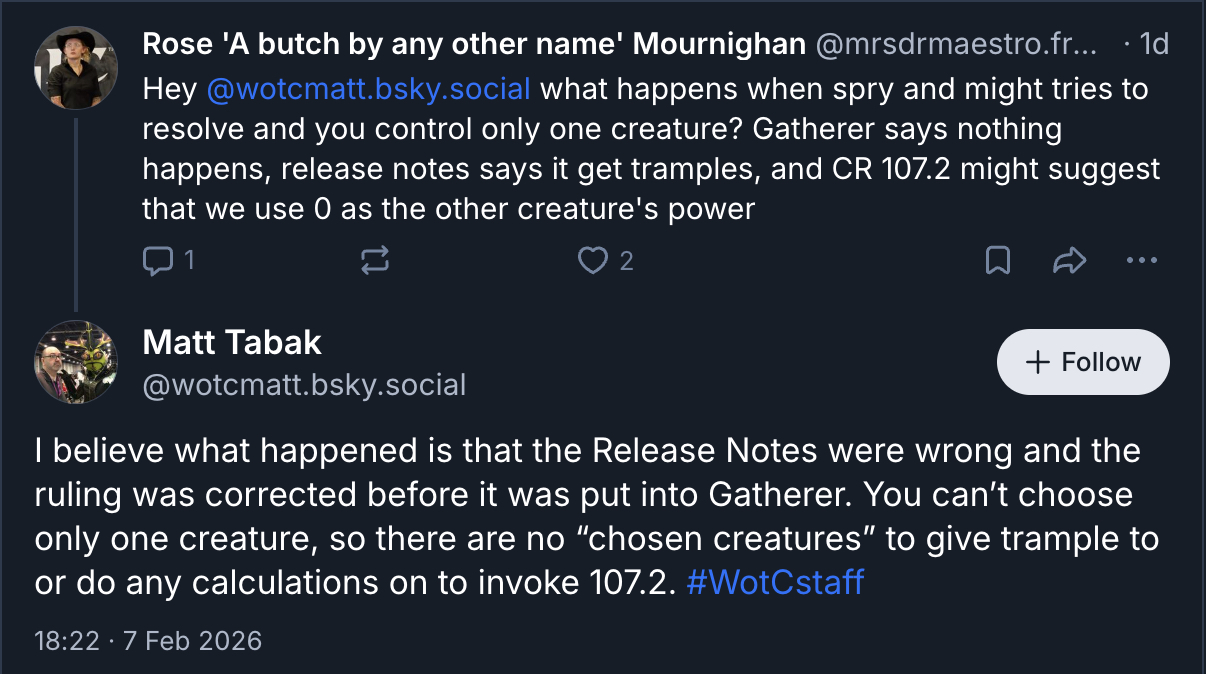Click Rose 'A butch by any other name' Mournighan display name
This screenshot has height=674, width=1206.
pos(474,44)
